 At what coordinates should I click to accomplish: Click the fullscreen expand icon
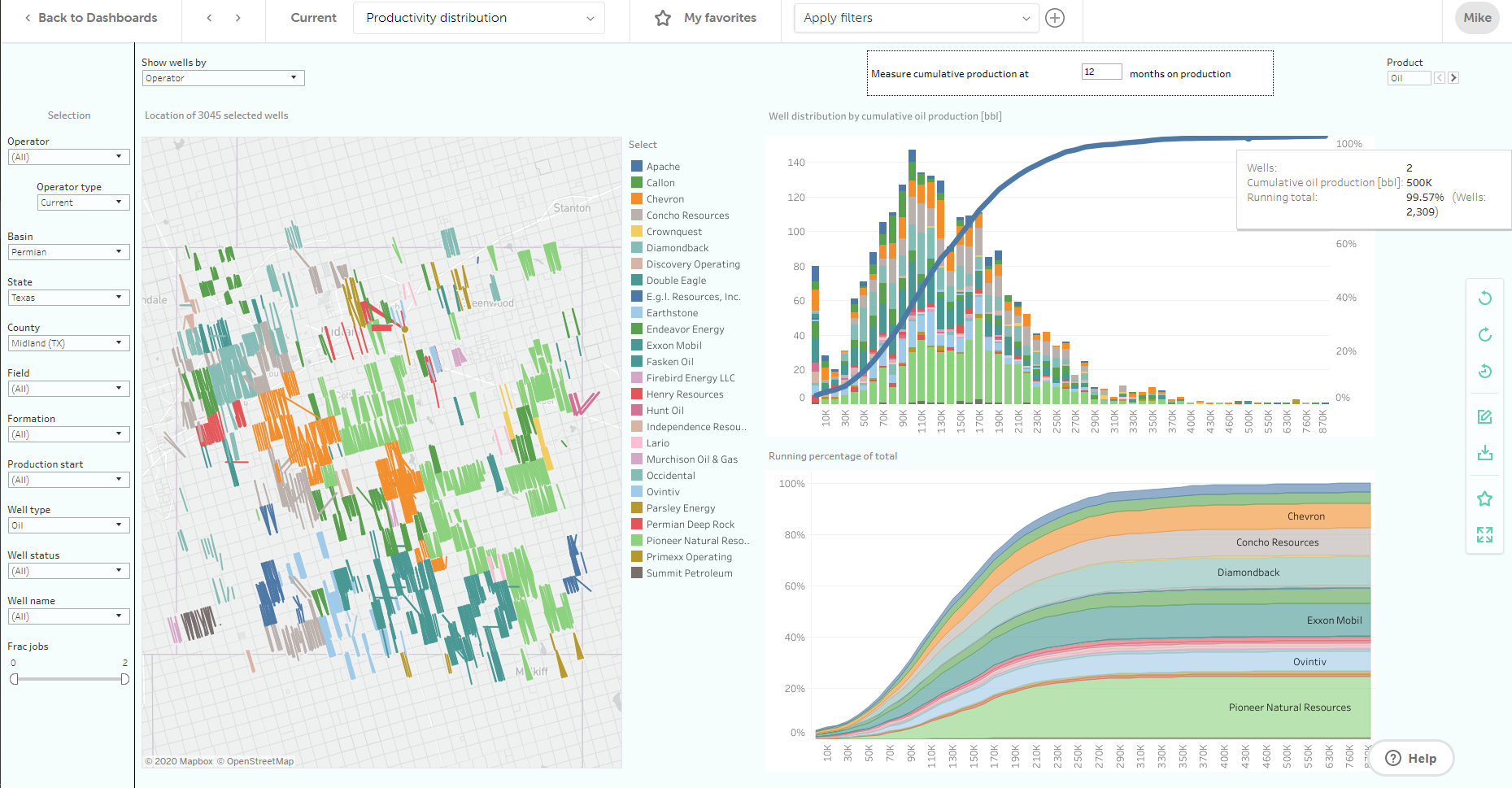pos(1484,534)
